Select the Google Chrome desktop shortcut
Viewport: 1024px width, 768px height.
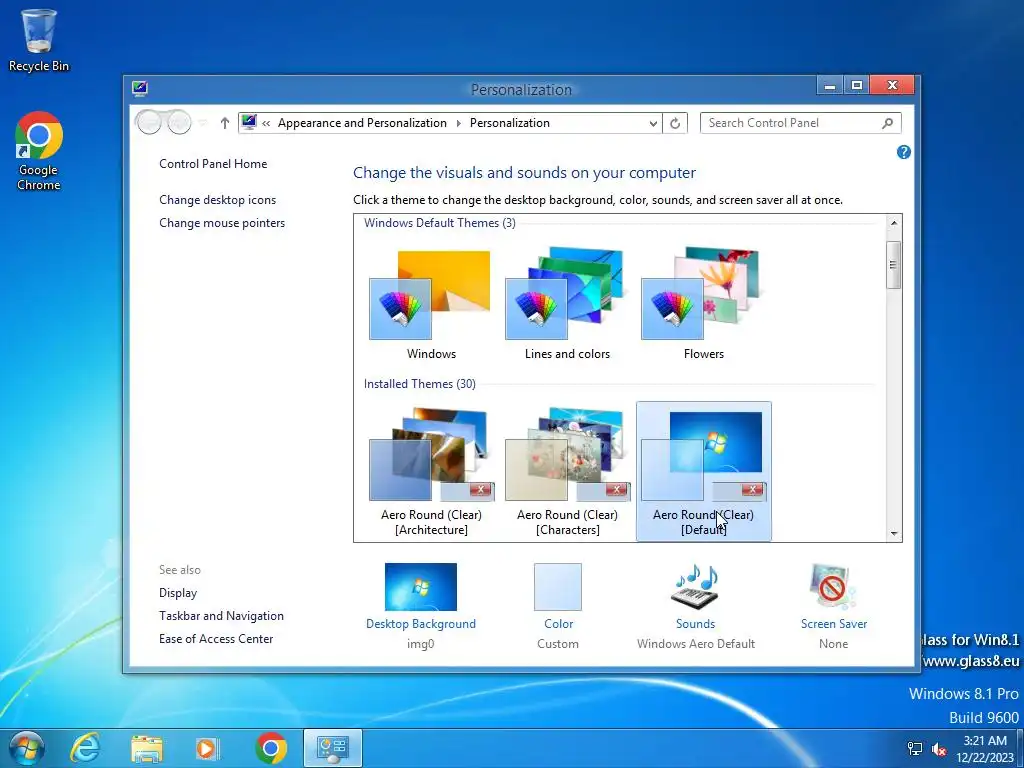click(39, 151)
